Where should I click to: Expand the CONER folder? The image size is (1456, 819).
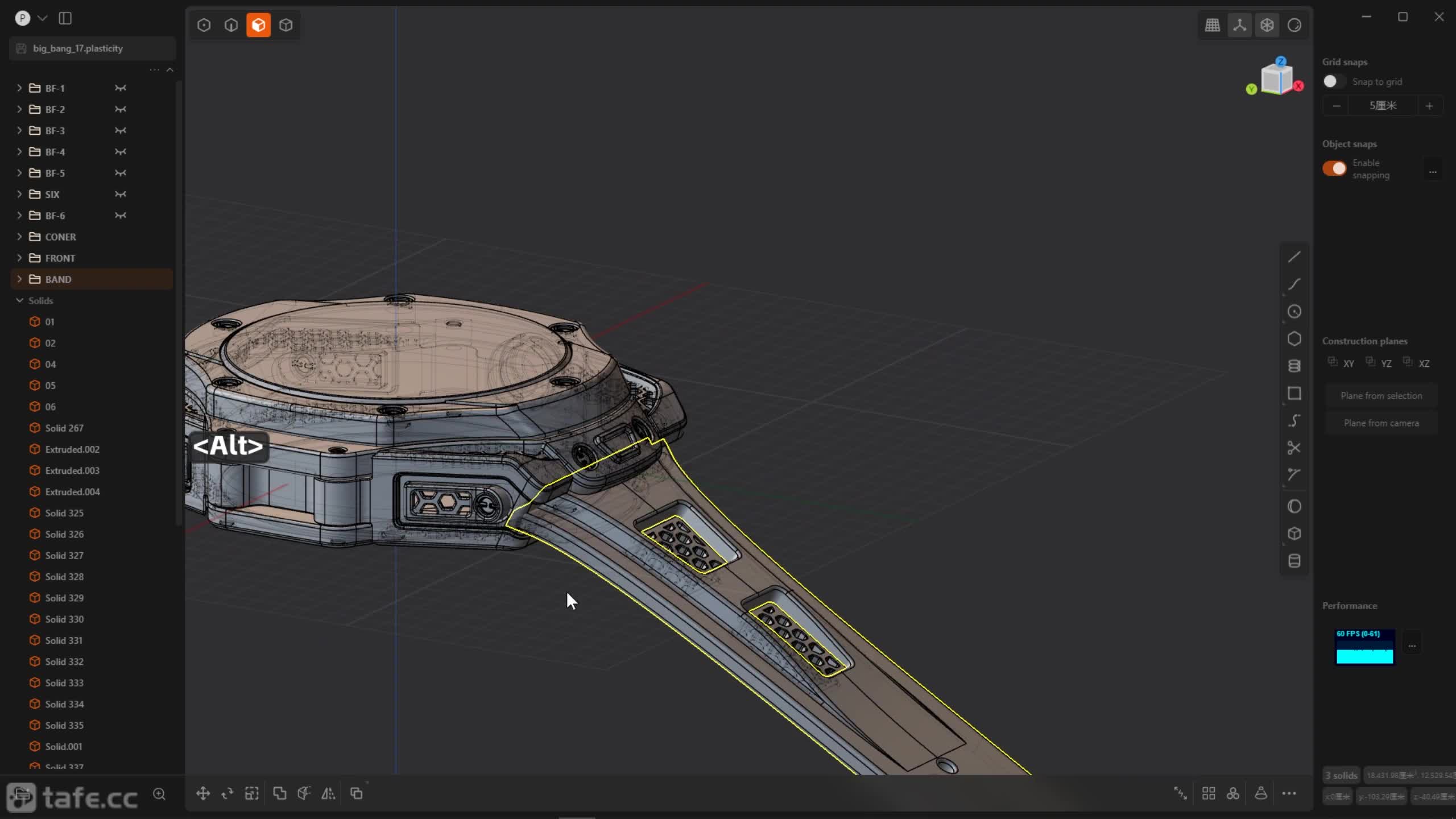pos(19,237)
